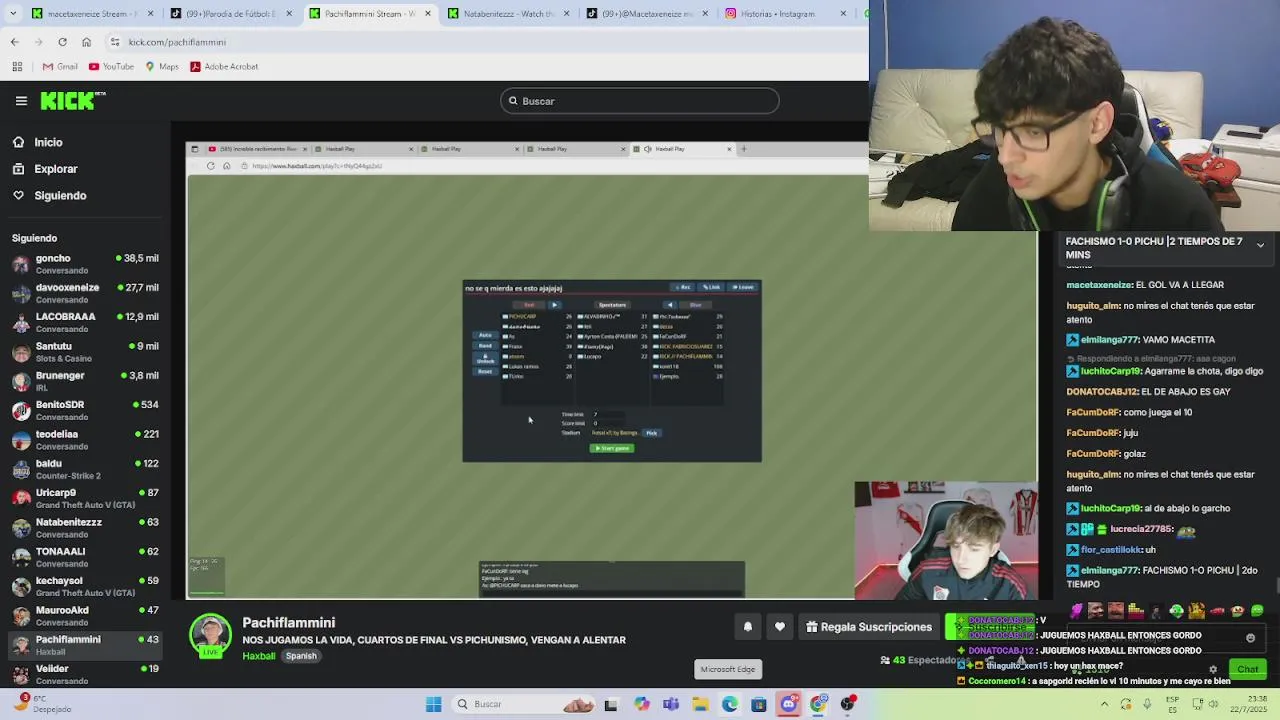Click the Reset teams button in Haxball

(485, 371)
